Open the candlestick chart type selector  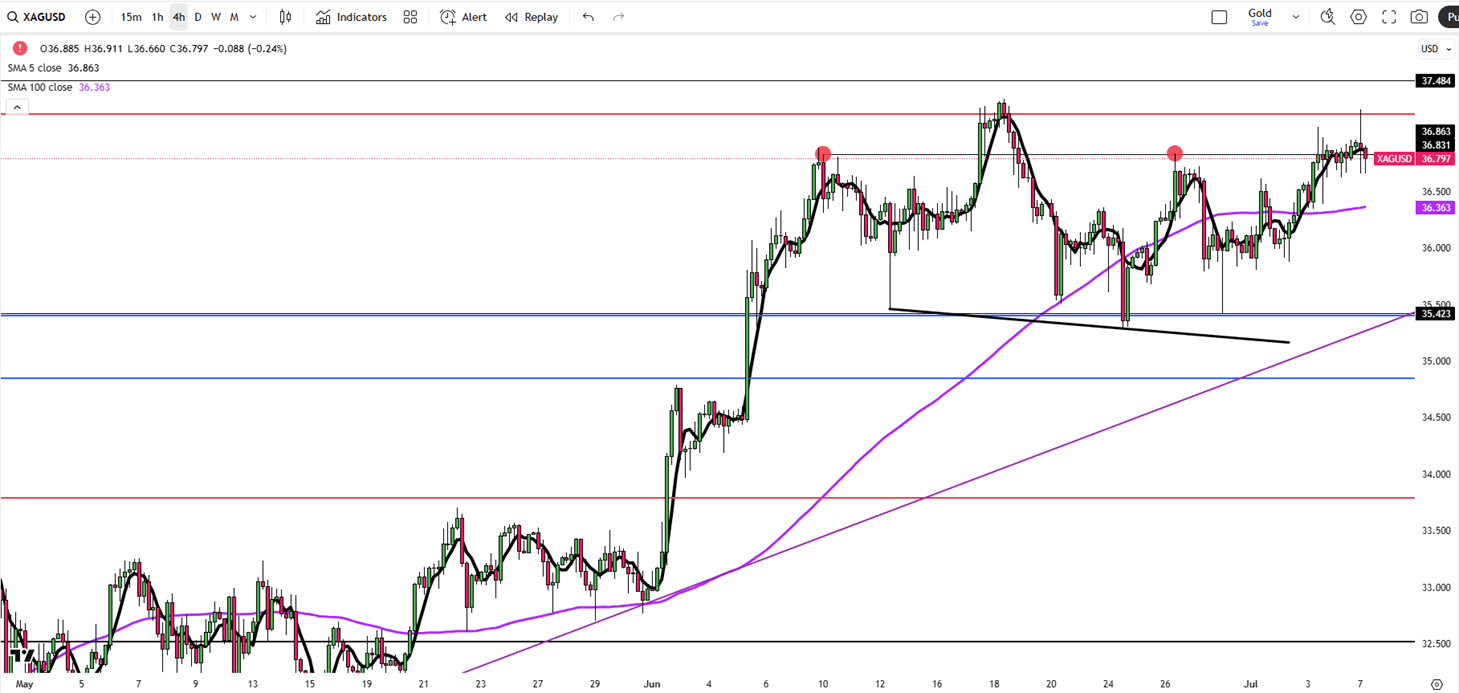(x=286, y=17)
